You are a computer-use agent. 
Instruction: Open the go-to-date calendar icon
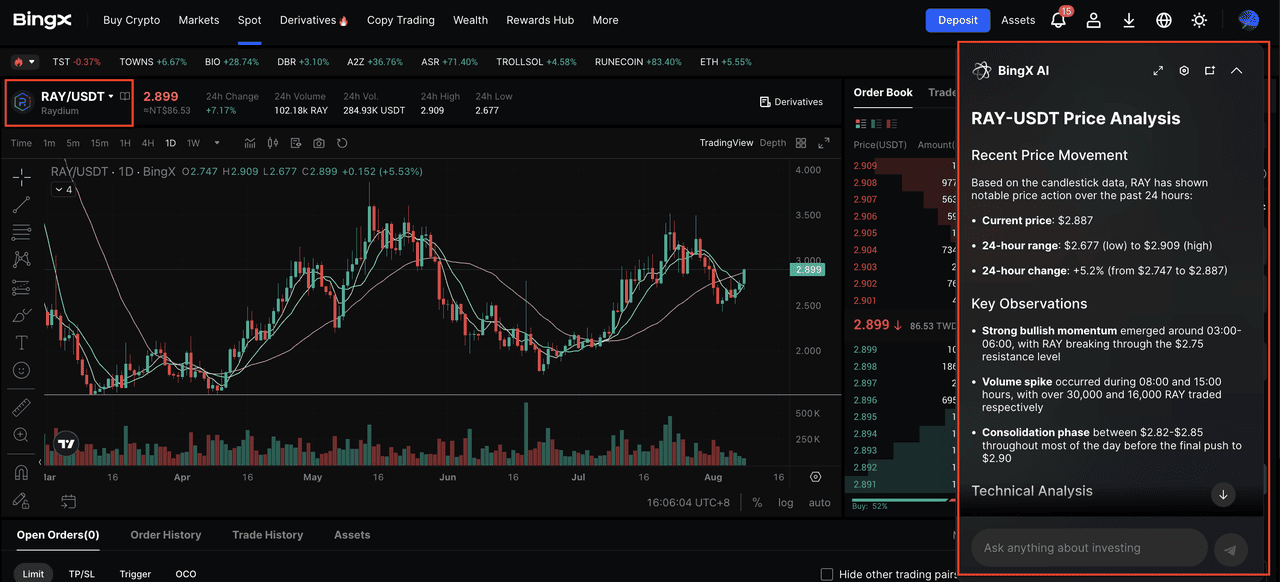point(68,501)
